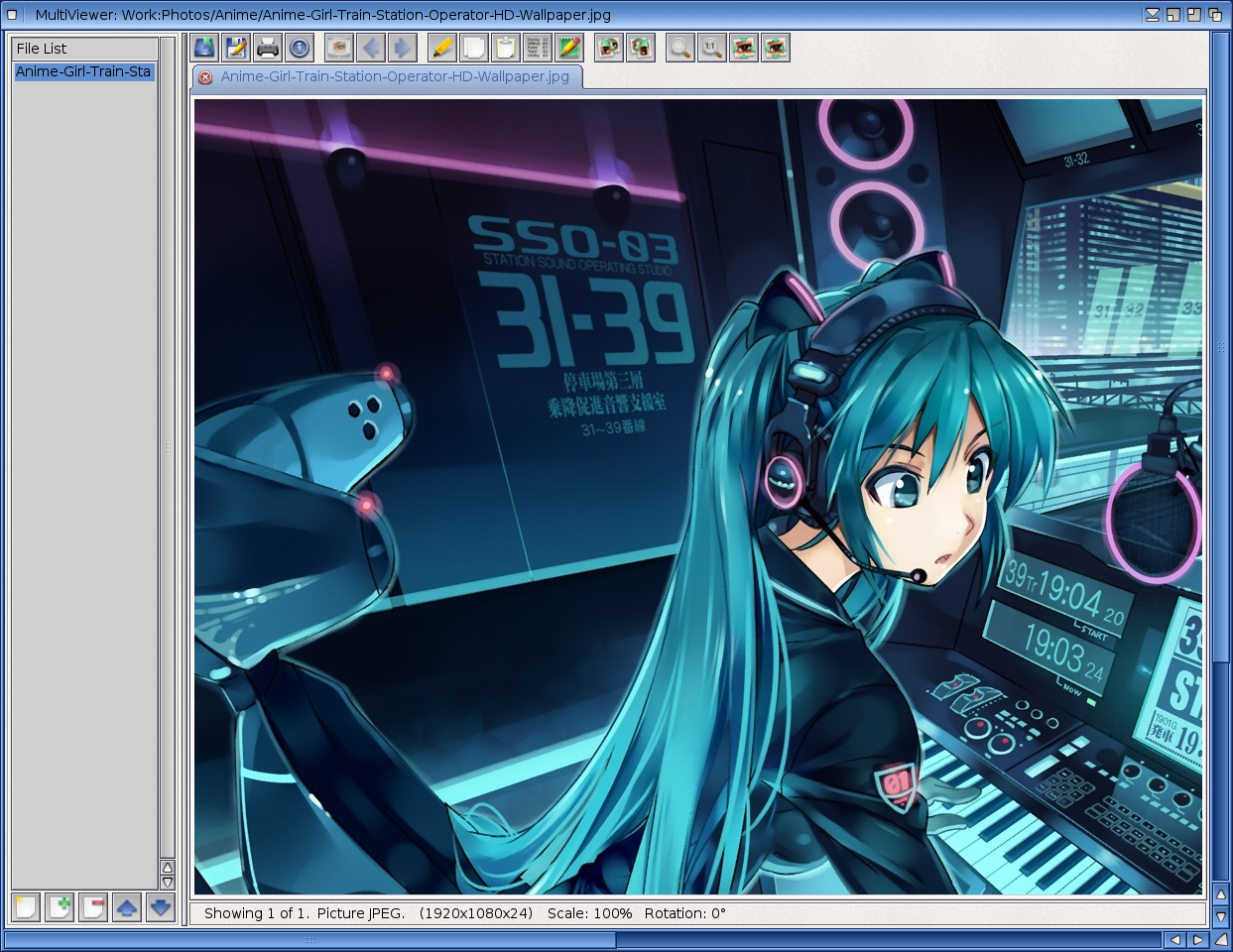Screen dimensions: 1233x952
Task: Remove file with red minus icon
Action: (93, 907)
